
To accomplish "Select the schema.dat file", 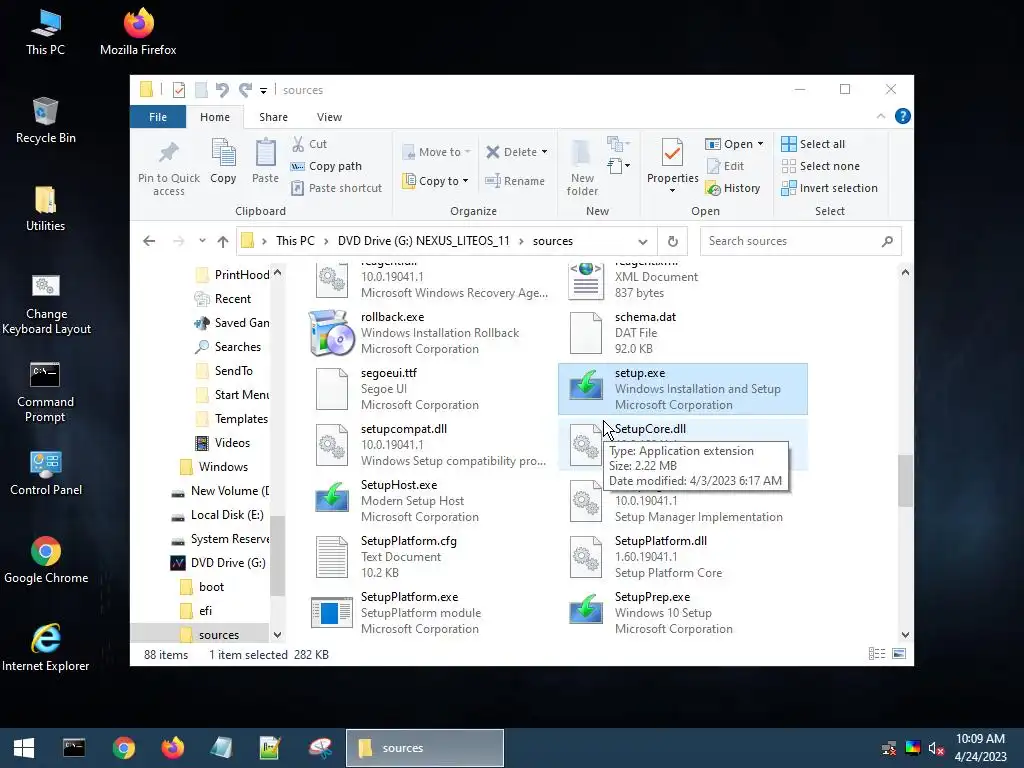I will tap(682, 333).
